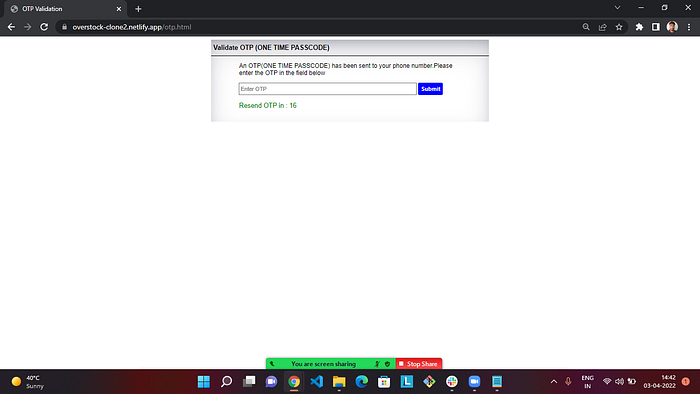Open the Chrome profile avatar

tap(672, 27)
